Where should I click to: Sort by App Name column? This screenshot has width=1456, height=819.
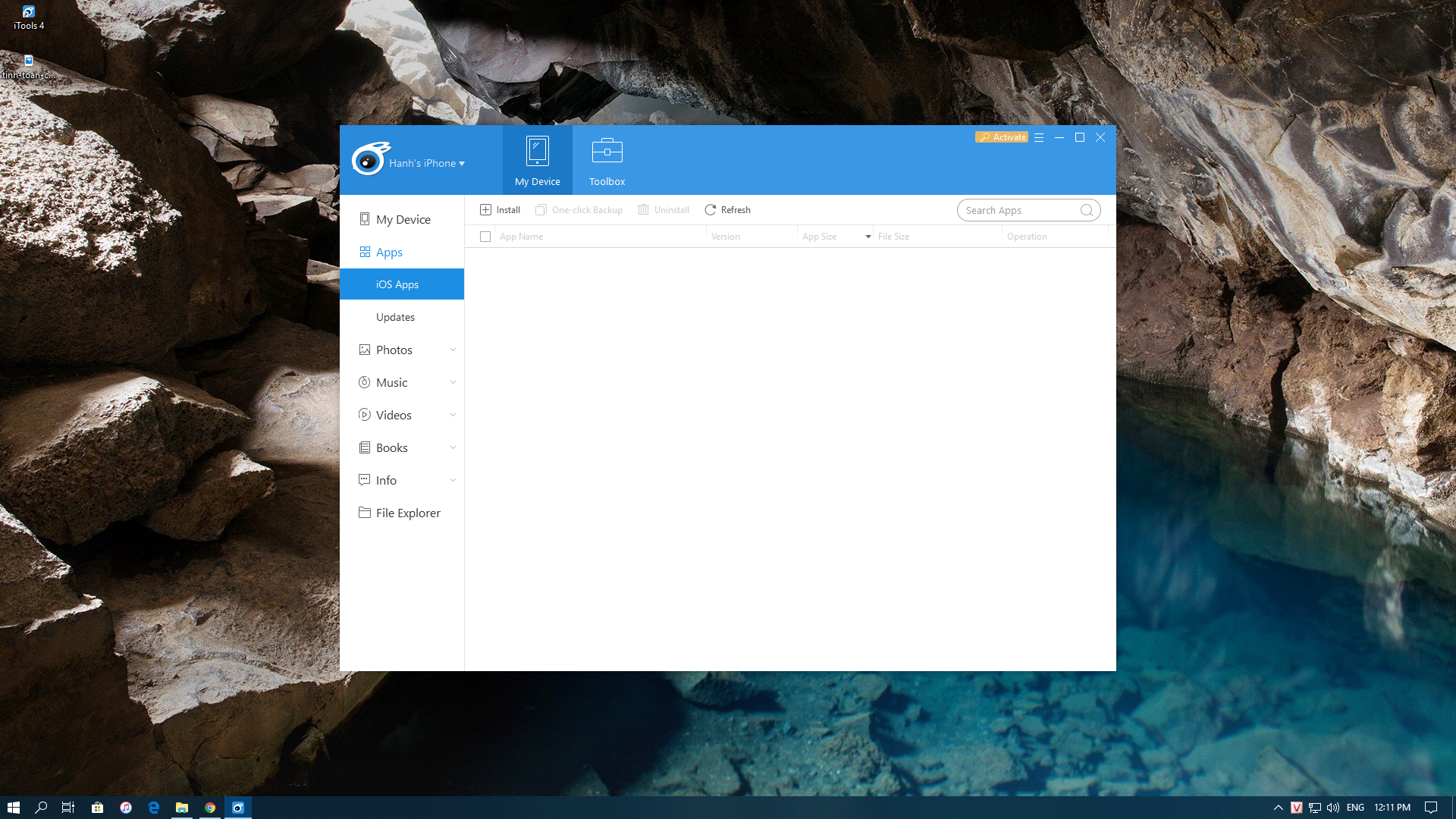(x=521, y=237)
